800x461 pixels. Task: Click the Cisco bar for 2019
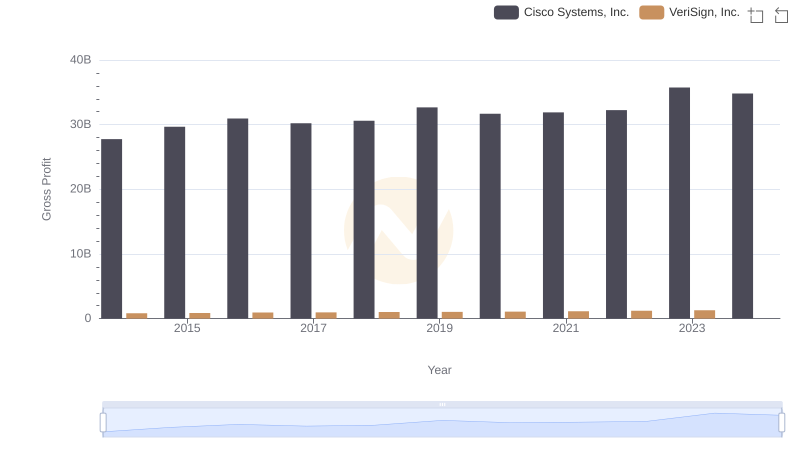427,213
